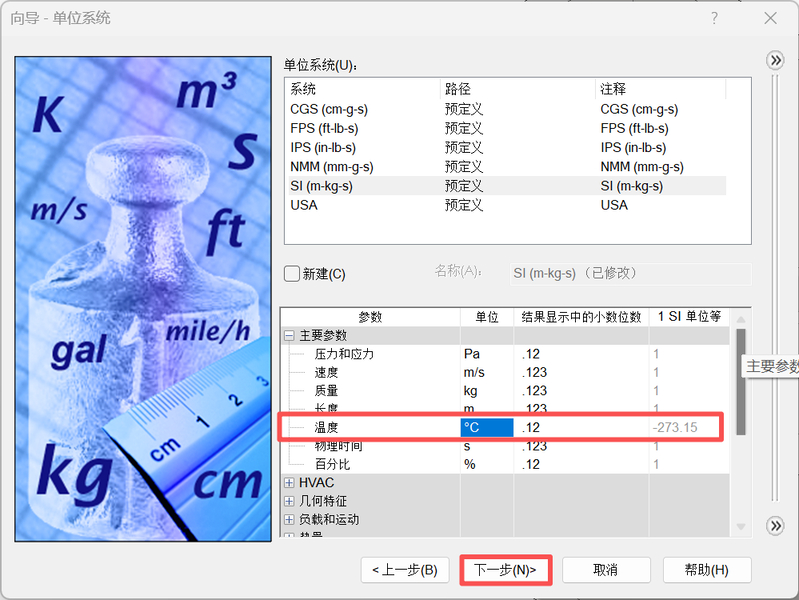Enable the 新建(C) checkbox
Screen dimensions: 799x600
(x=291, y=274)
